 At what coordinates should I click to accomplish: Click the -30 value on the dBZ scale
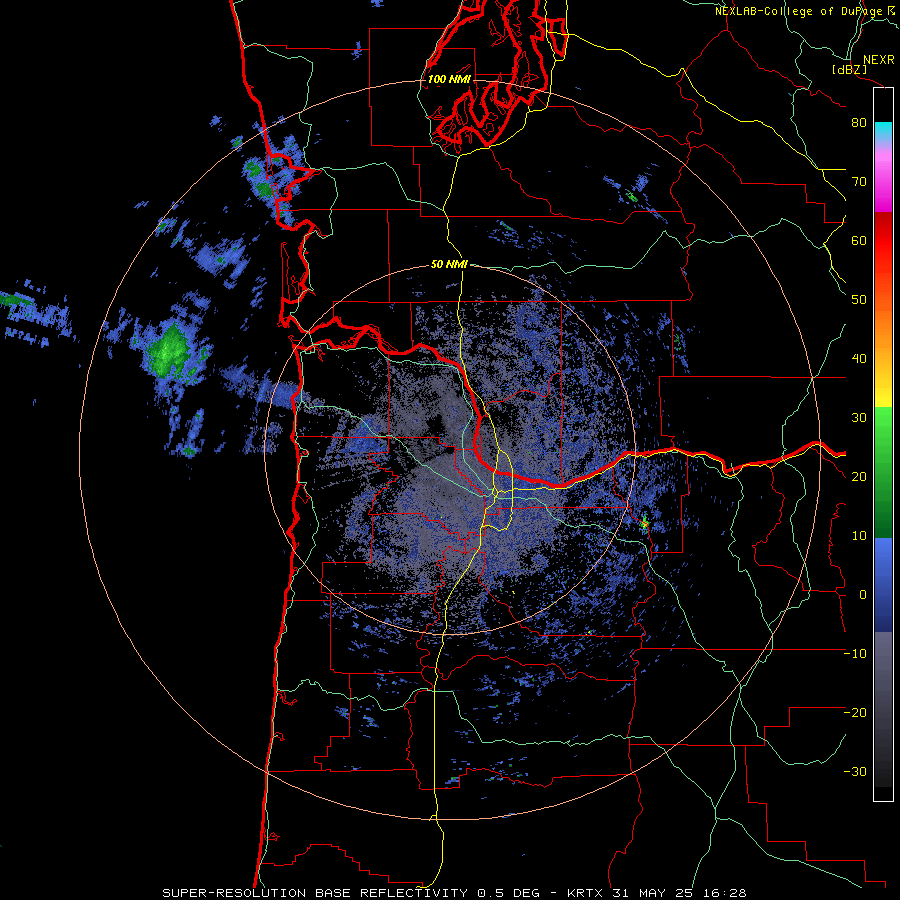[x=855, y=772]
